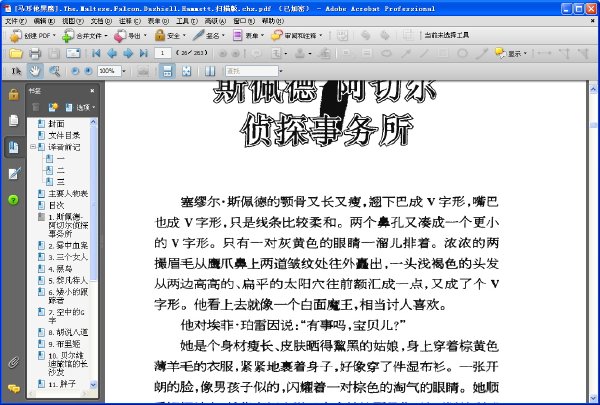Select the 文件目录 bookmark
600x405 pixels.
click(x=64, y=135)
